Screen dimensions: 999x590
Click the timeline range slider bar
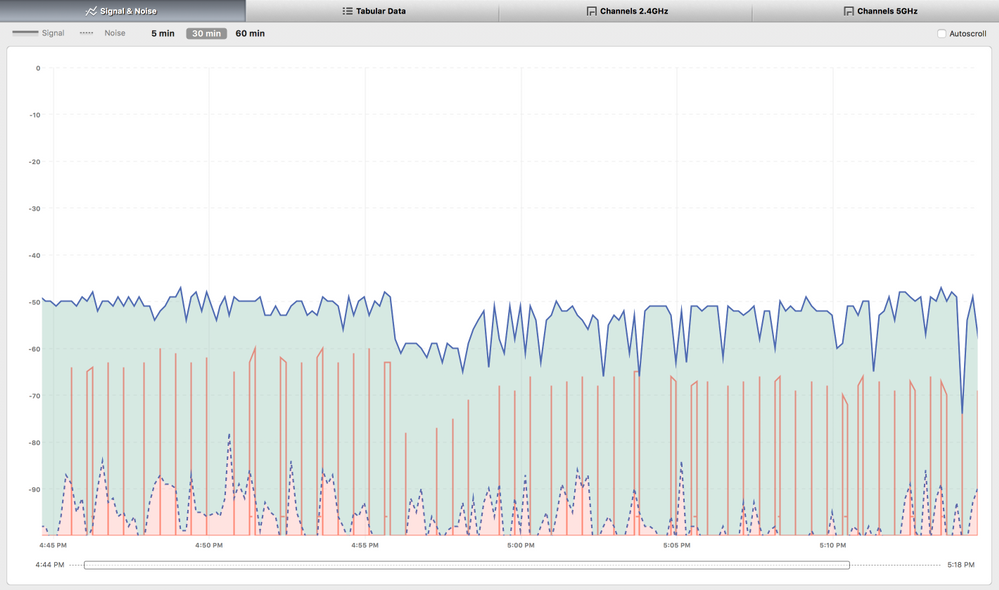pyautogui.click(x=466, y=565)
